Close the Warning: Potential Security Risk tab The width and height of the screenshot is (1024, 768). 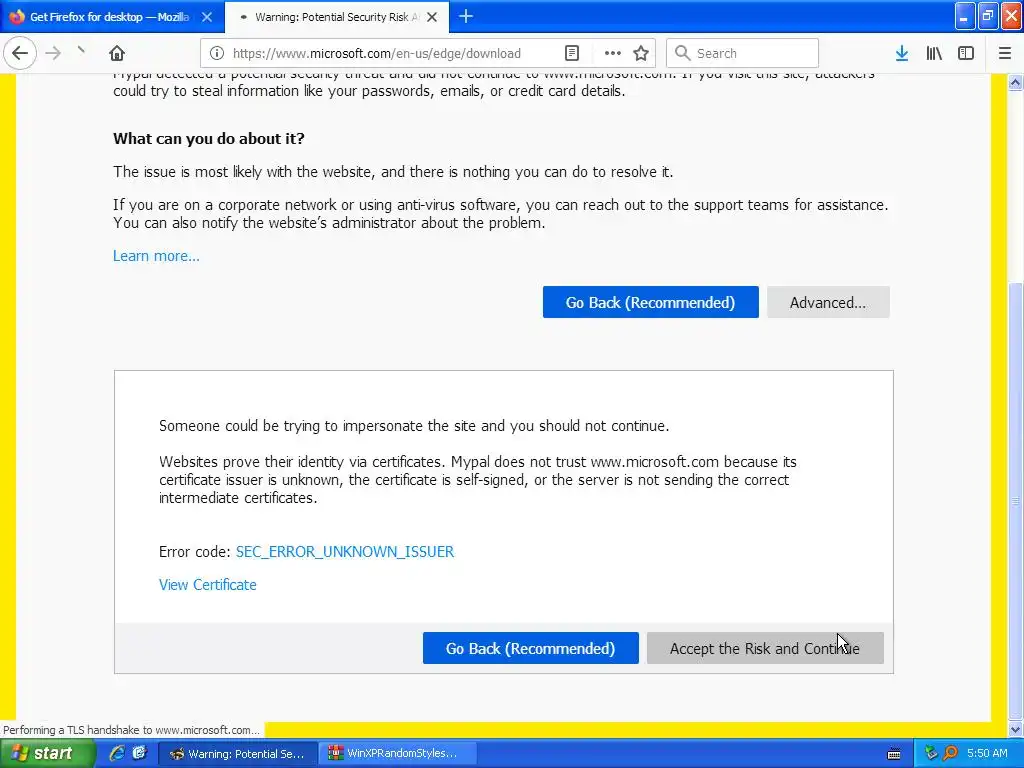click(x=432, y=17)
